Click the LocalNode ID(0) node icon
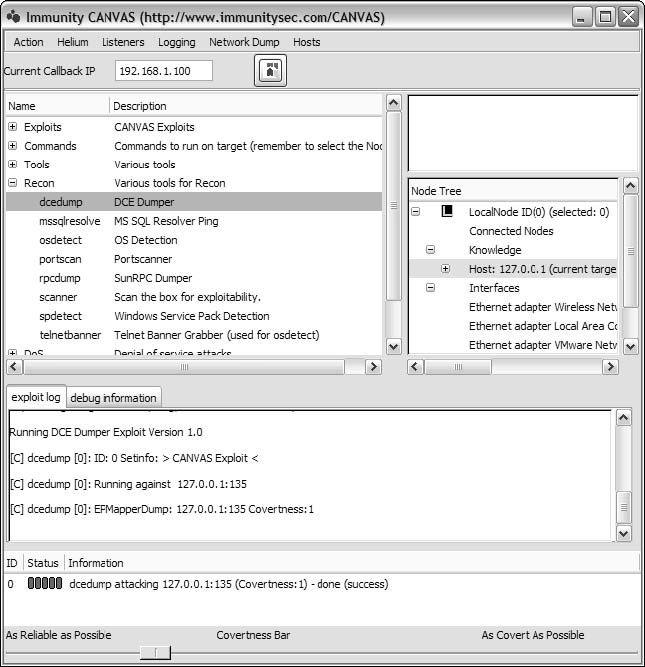 (449, 212)
